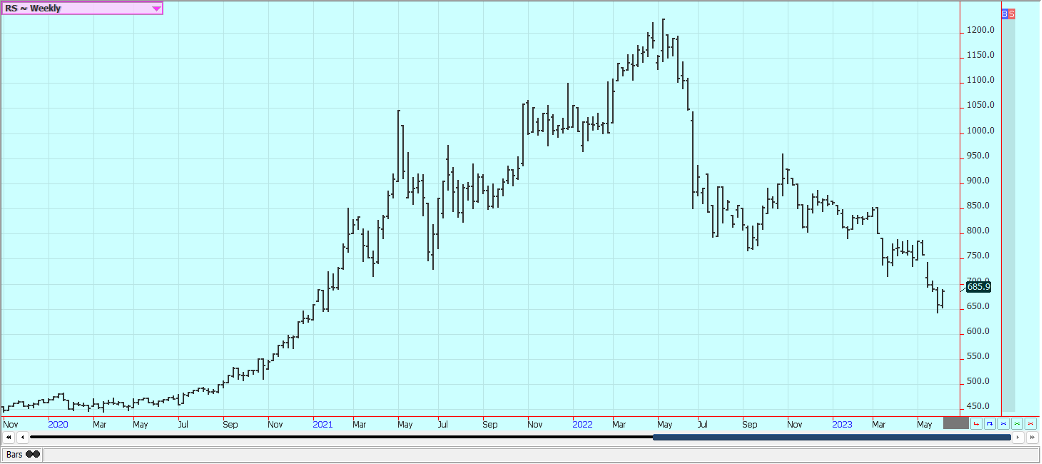Click the red S sell marker
The height and width of the screenshot is (464, 1042).
click(x=1011, y=13)
